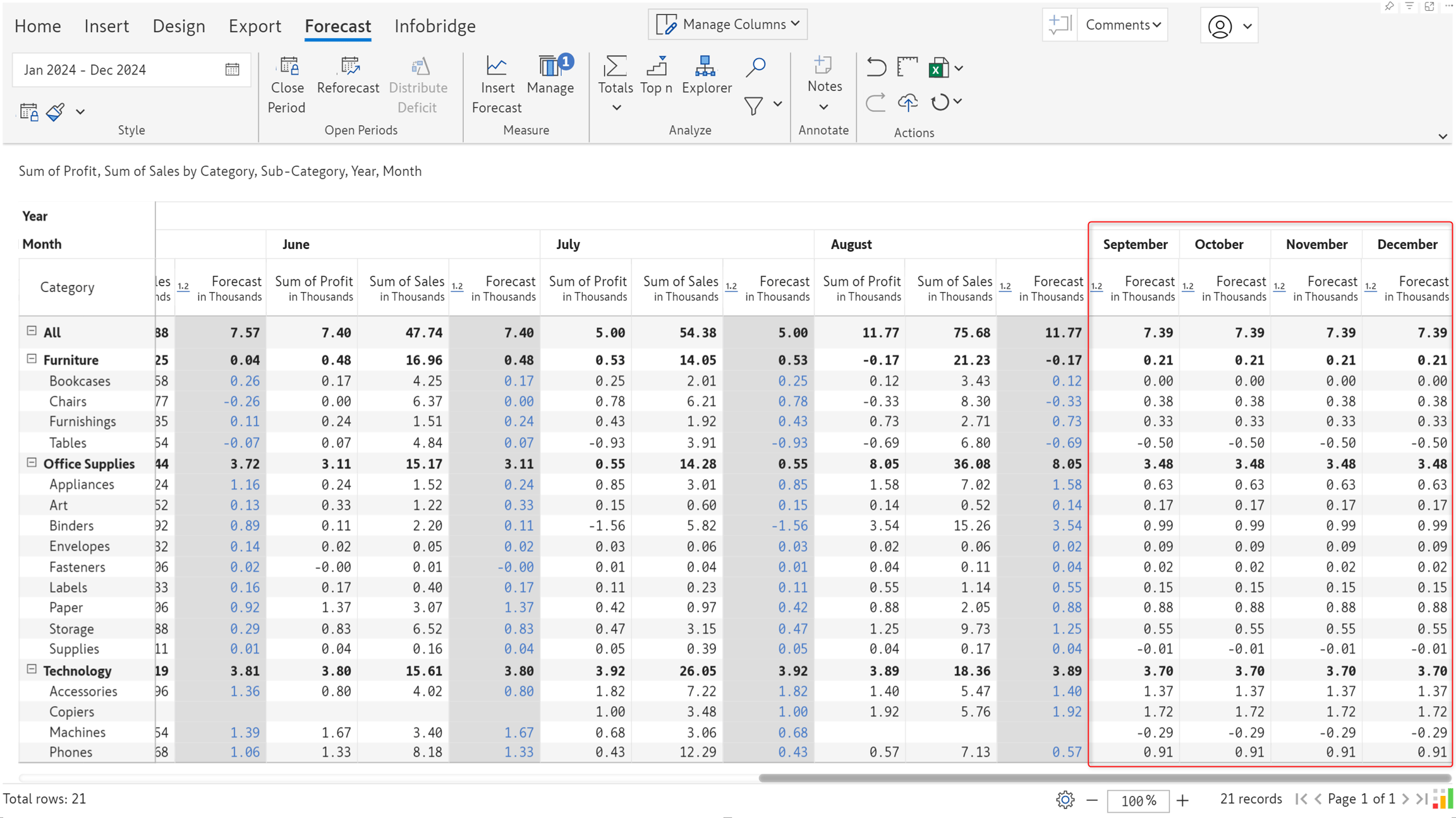The width and height of the screenshot is (1456, 818).
Task: Click the zoom in plus button
Action: 1182,800
